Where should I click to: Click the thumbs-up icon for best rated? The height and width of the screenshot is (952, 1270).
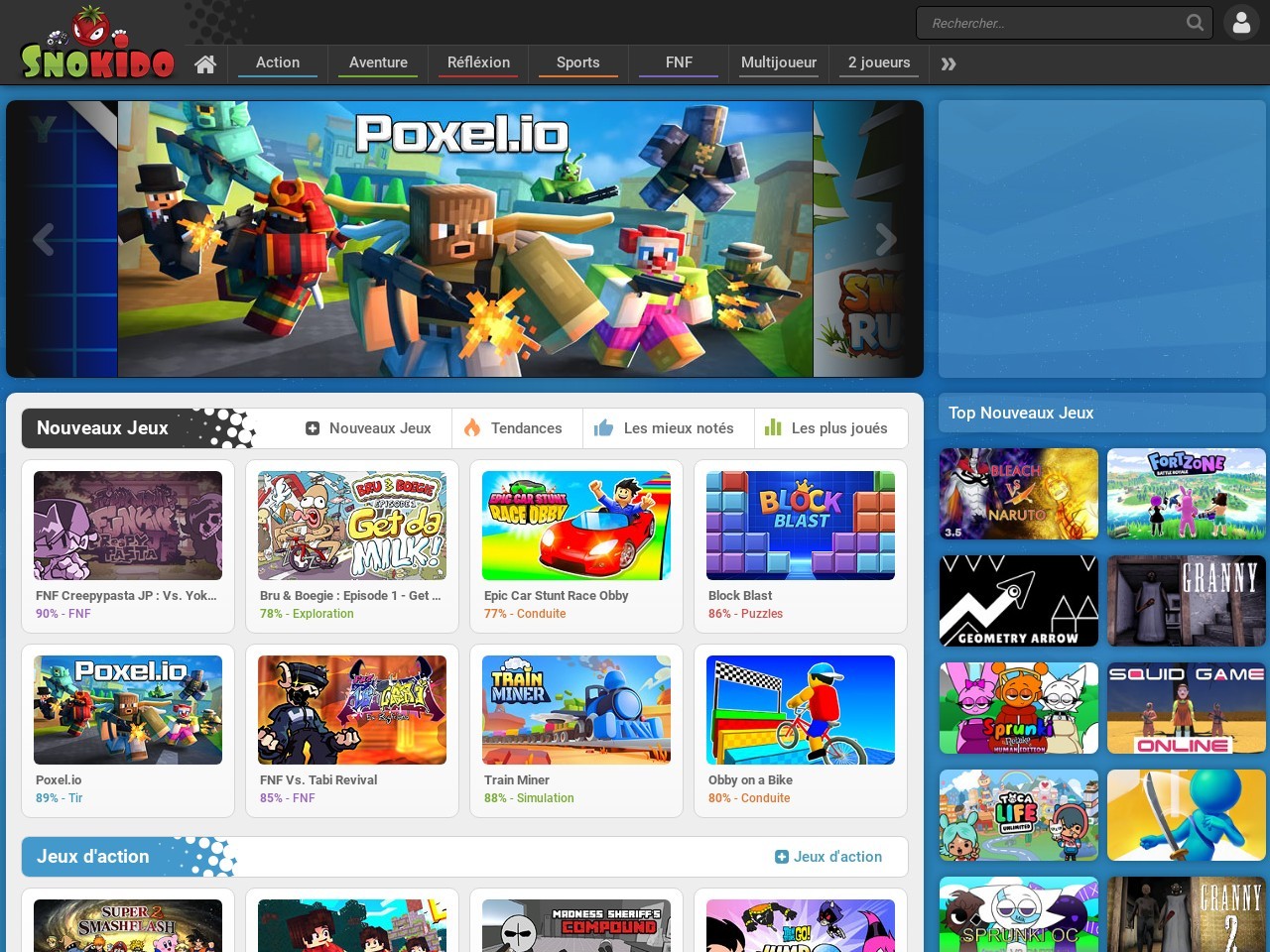point(603,428)
